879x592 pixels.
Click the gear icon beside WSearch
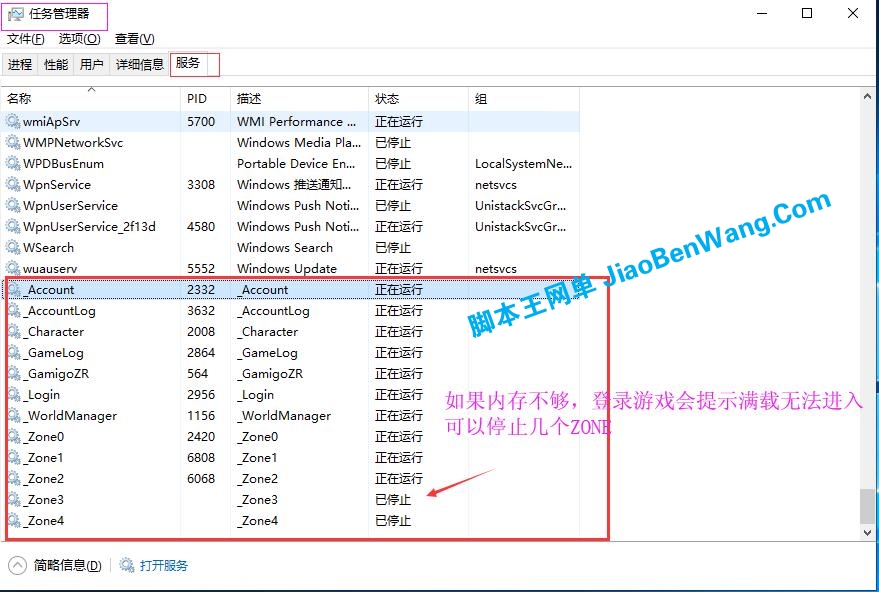[x=13, y=247]
